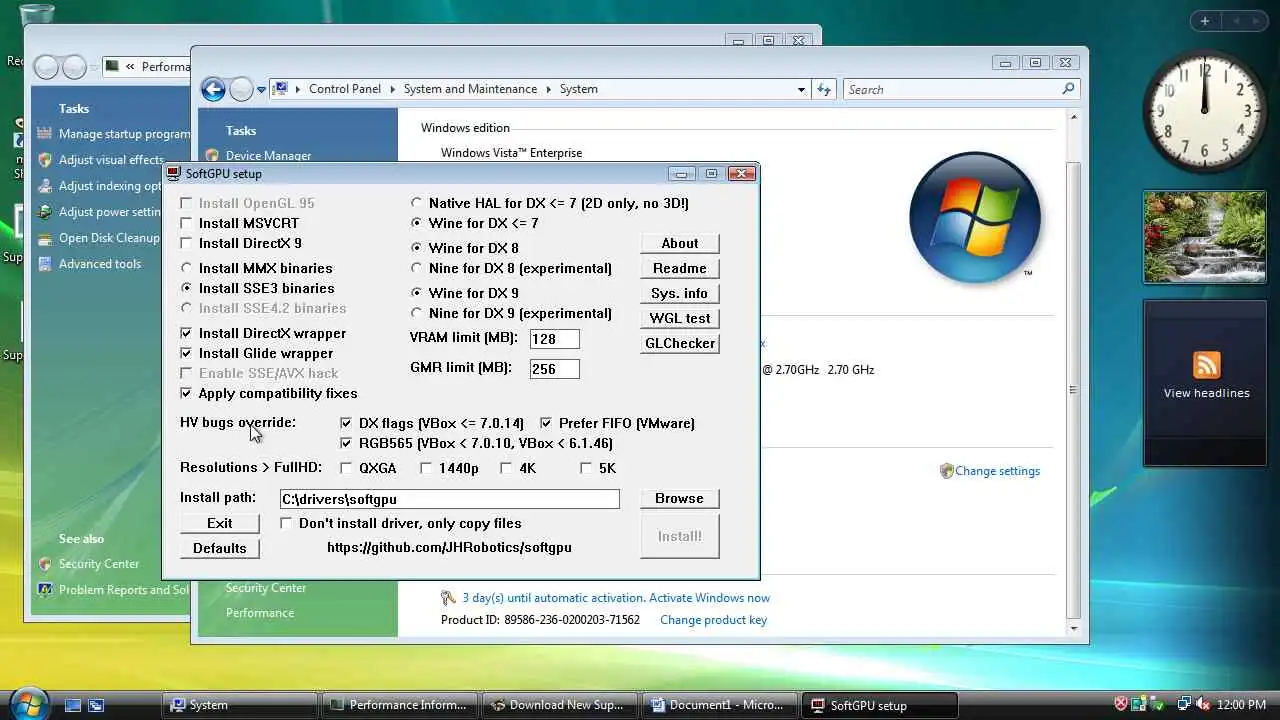
Task: Click the add gadget plus icon
Action: pyautogui.click(x=1205, y=21)
